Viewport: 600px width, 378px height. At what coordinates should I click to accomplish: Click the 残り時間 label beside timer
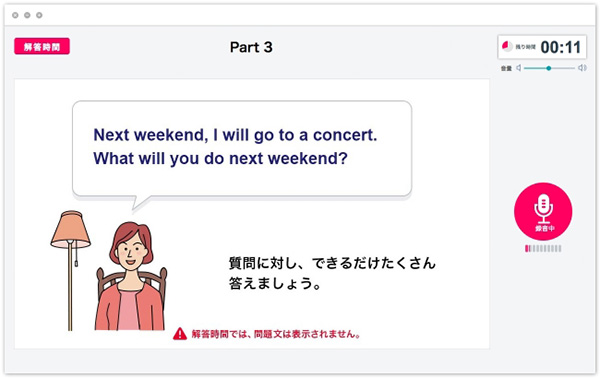525,47
